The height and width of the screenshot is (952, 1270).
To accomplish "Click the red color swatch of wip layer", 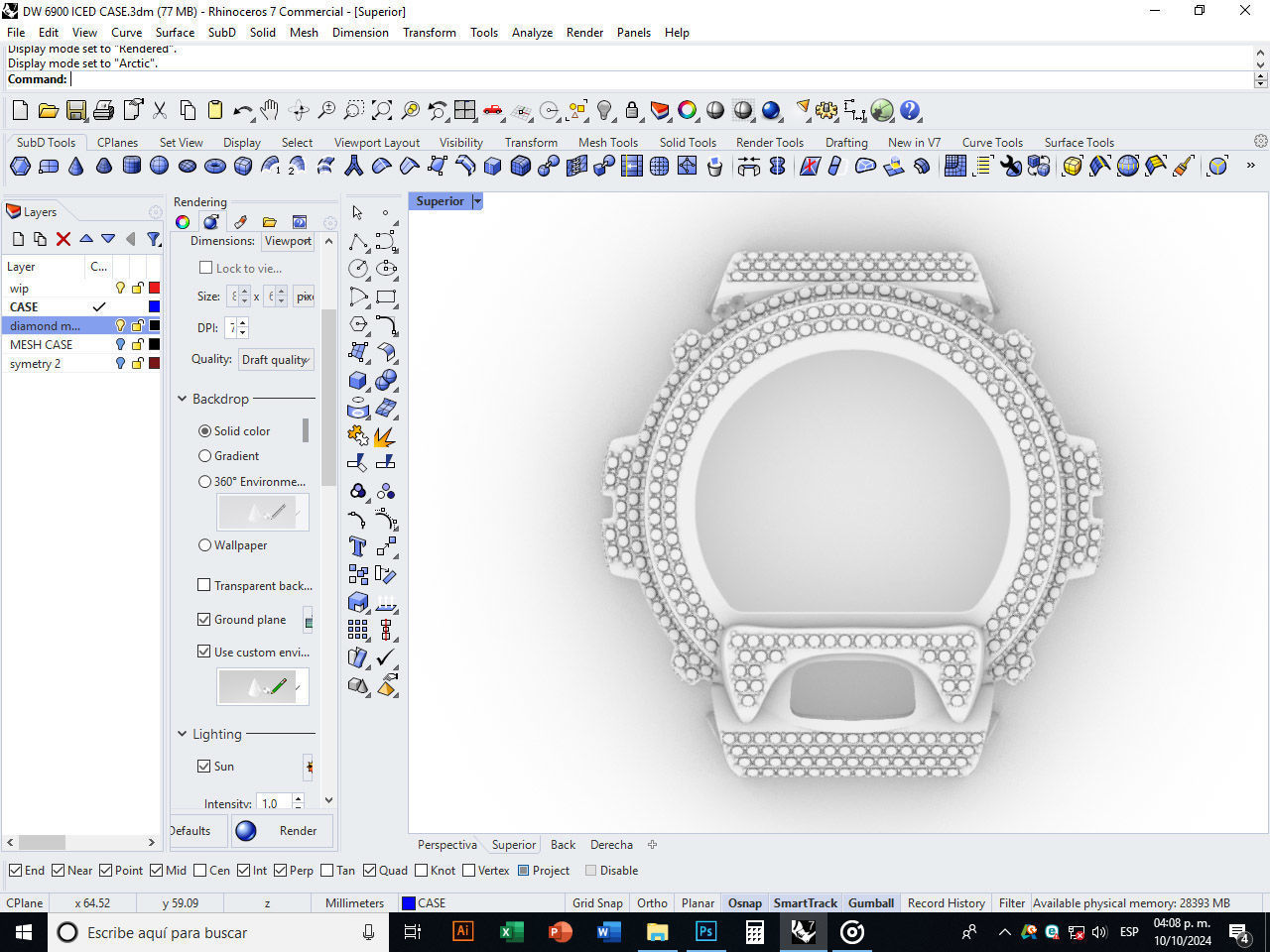I will (154, 289).
